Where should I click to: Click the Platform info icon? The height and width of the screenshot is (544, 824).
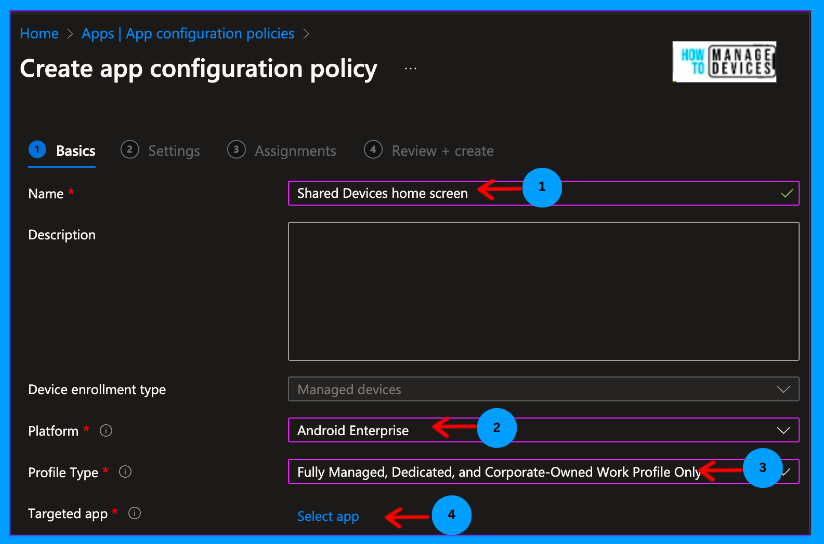(x=106, y=431)
